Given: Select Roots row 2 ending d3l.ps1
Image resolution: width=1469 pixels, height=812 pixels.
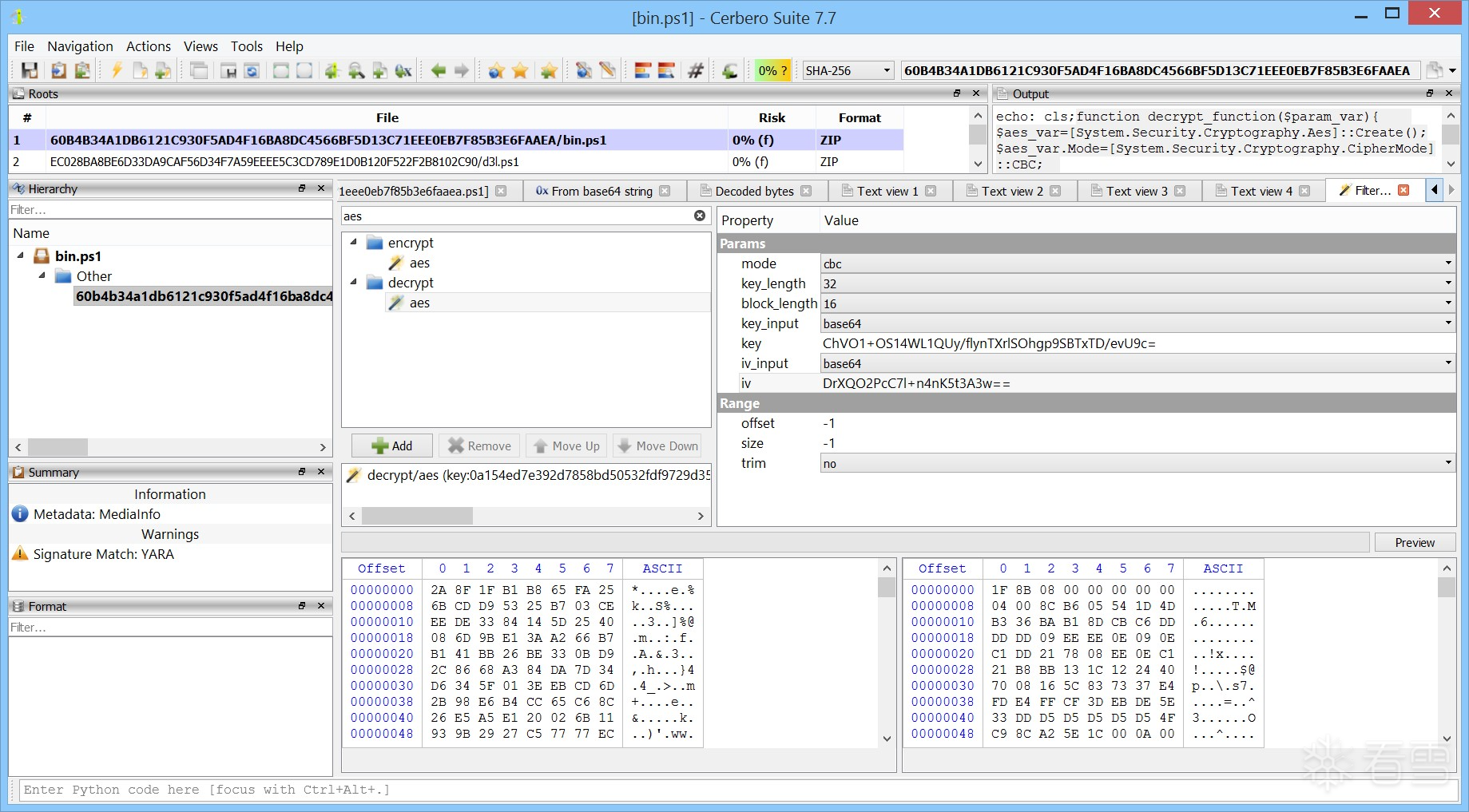Looking at the screenshot, I should click(x=455, y=161).
